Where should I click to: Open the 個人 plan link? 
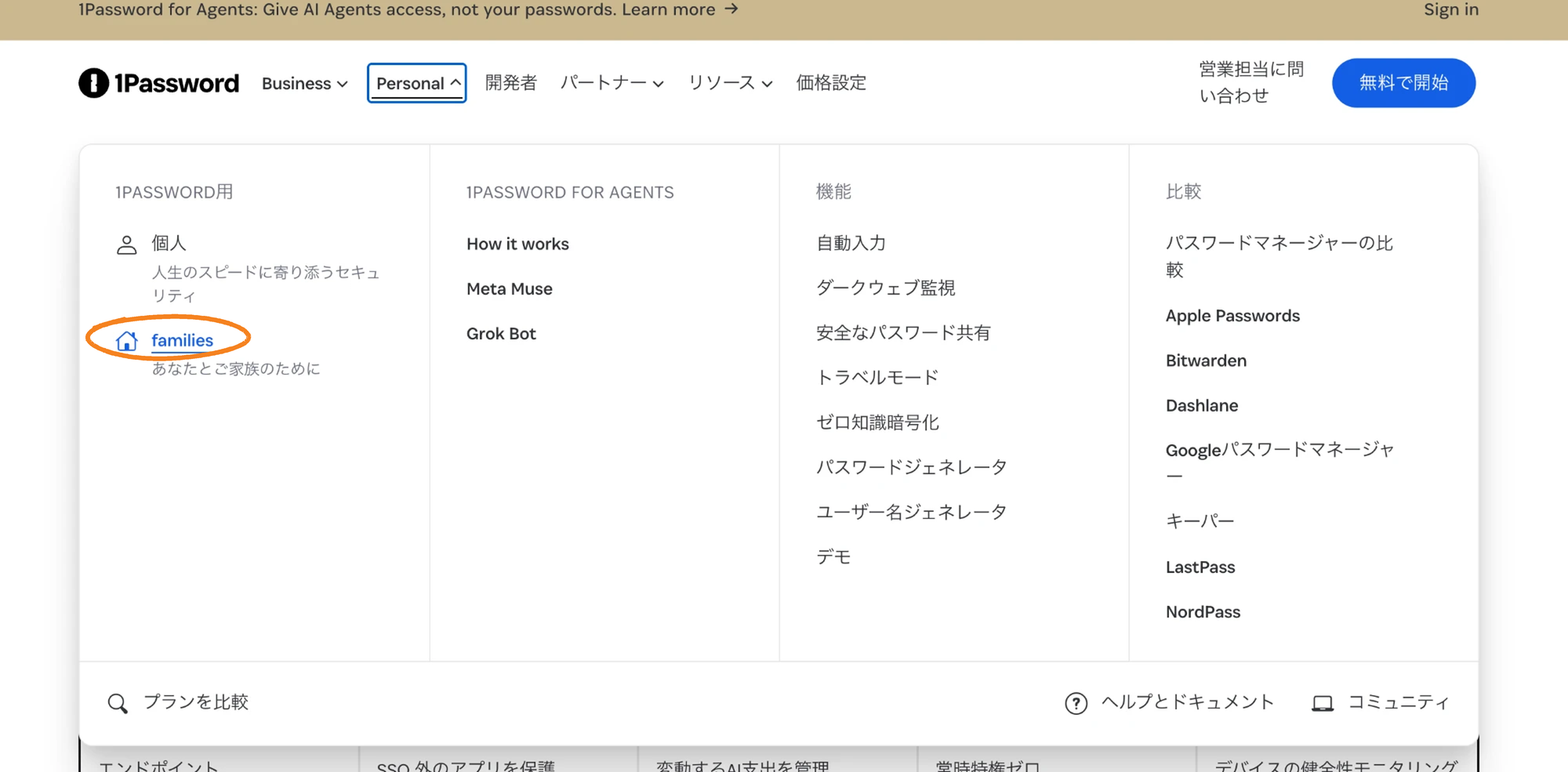(x=169, y=244)
